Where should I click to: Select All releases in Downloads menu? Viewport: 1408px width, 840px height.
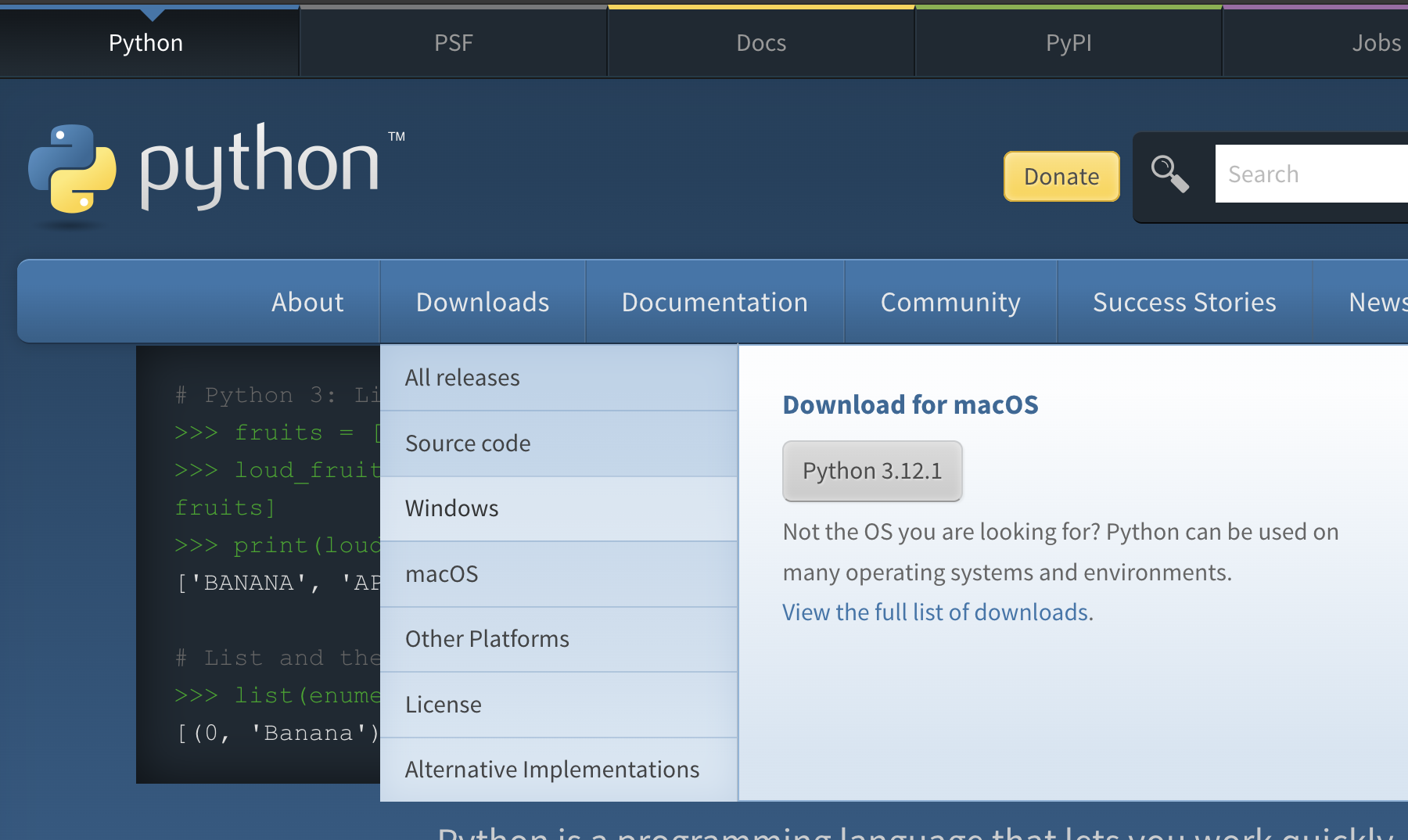559,378
